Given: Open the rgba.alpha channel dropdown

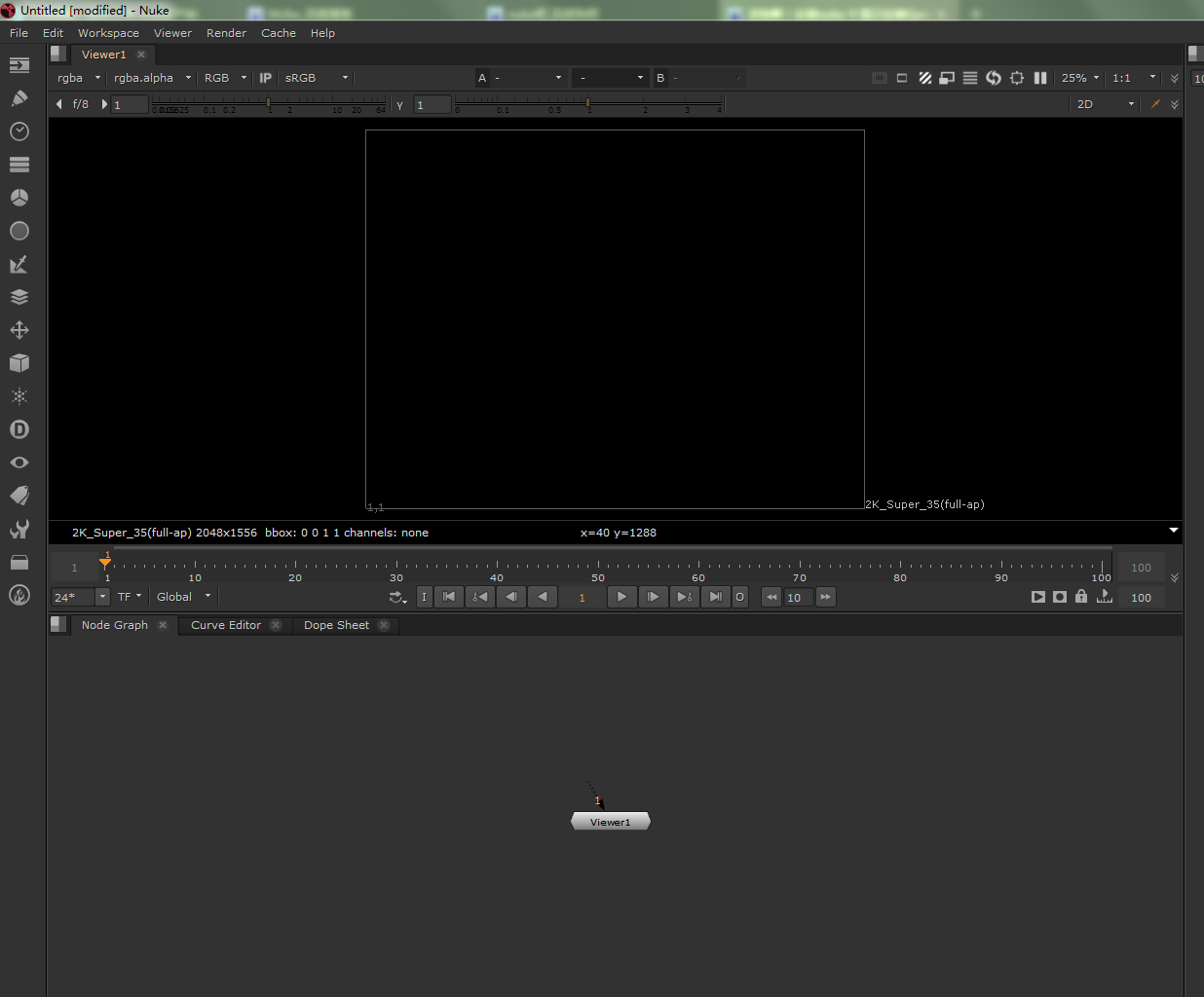Looking at the screenshot, I should pyautogui.click(x=153, y=78).
